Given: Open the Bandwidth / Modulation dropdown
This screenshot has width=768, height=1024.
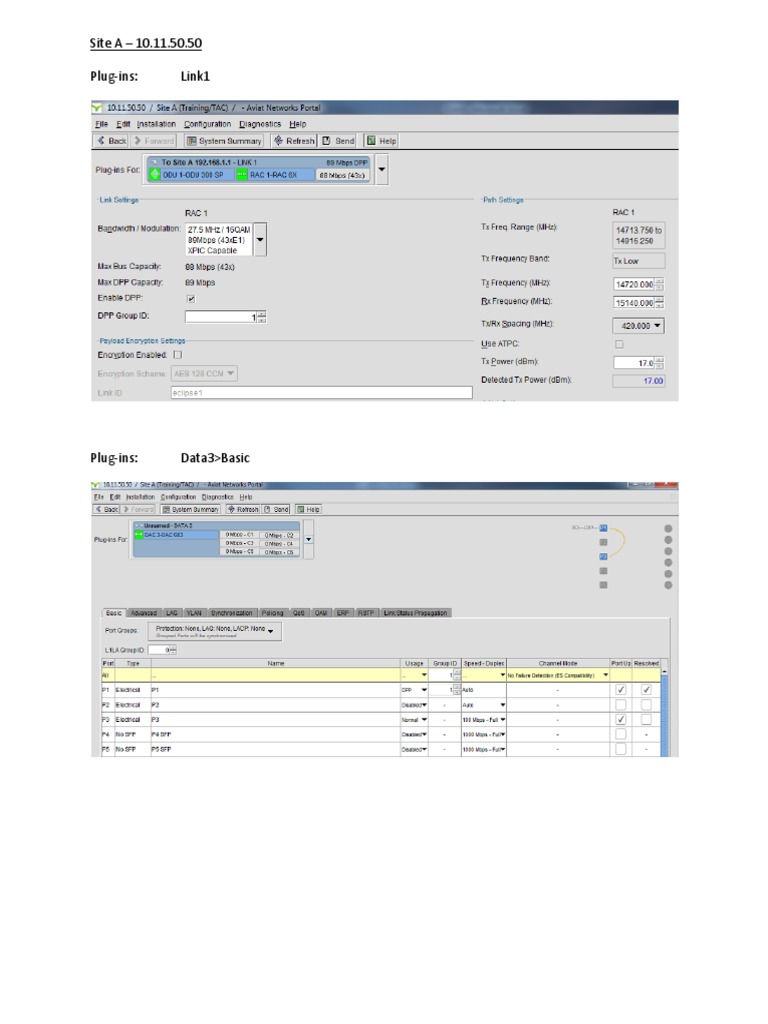Looking at the screenshot, I should pyautogui.click(x=260, y=240).
